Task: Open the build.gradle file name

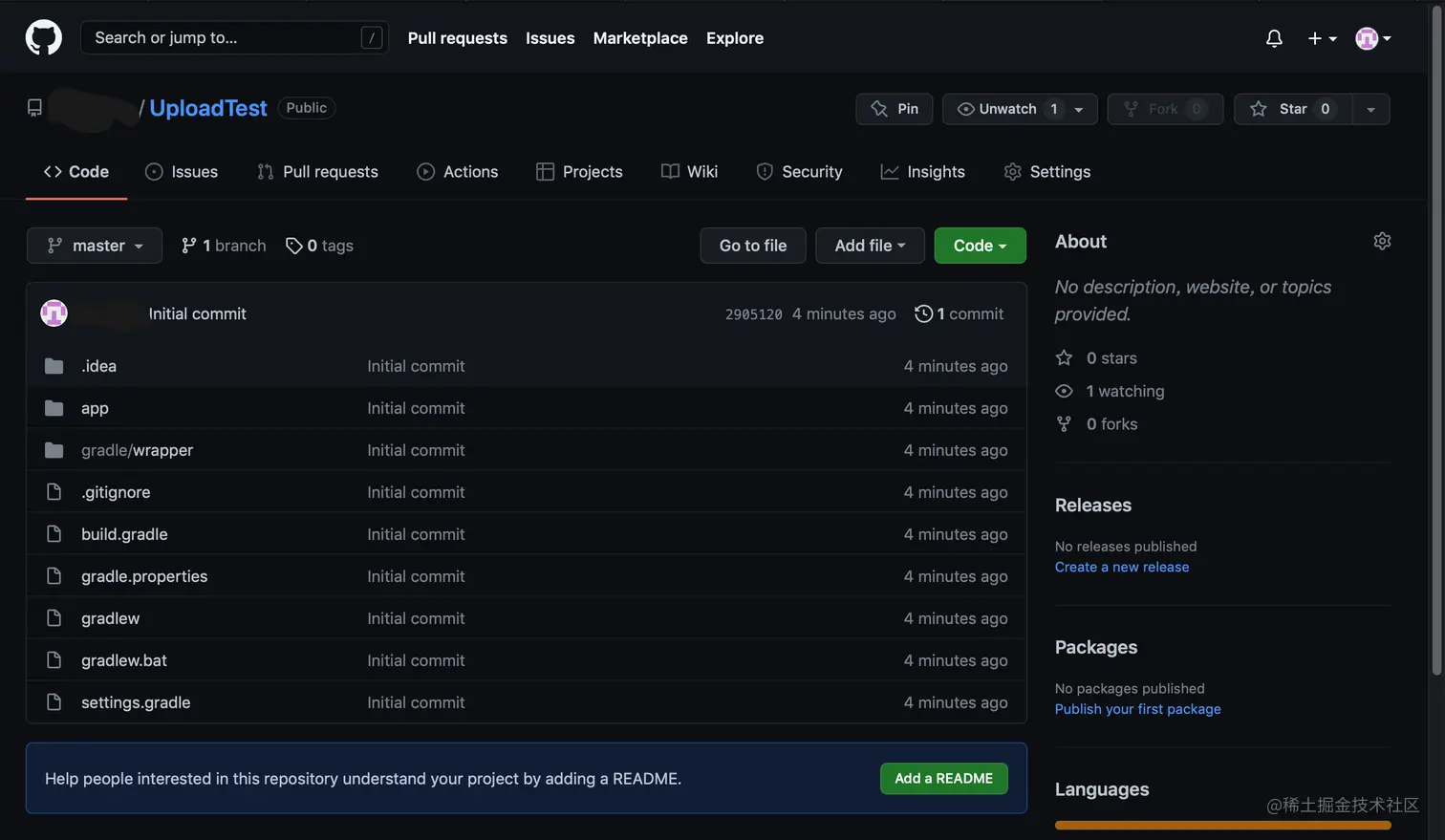Action: pyautogui.click(x=124, y=534)
